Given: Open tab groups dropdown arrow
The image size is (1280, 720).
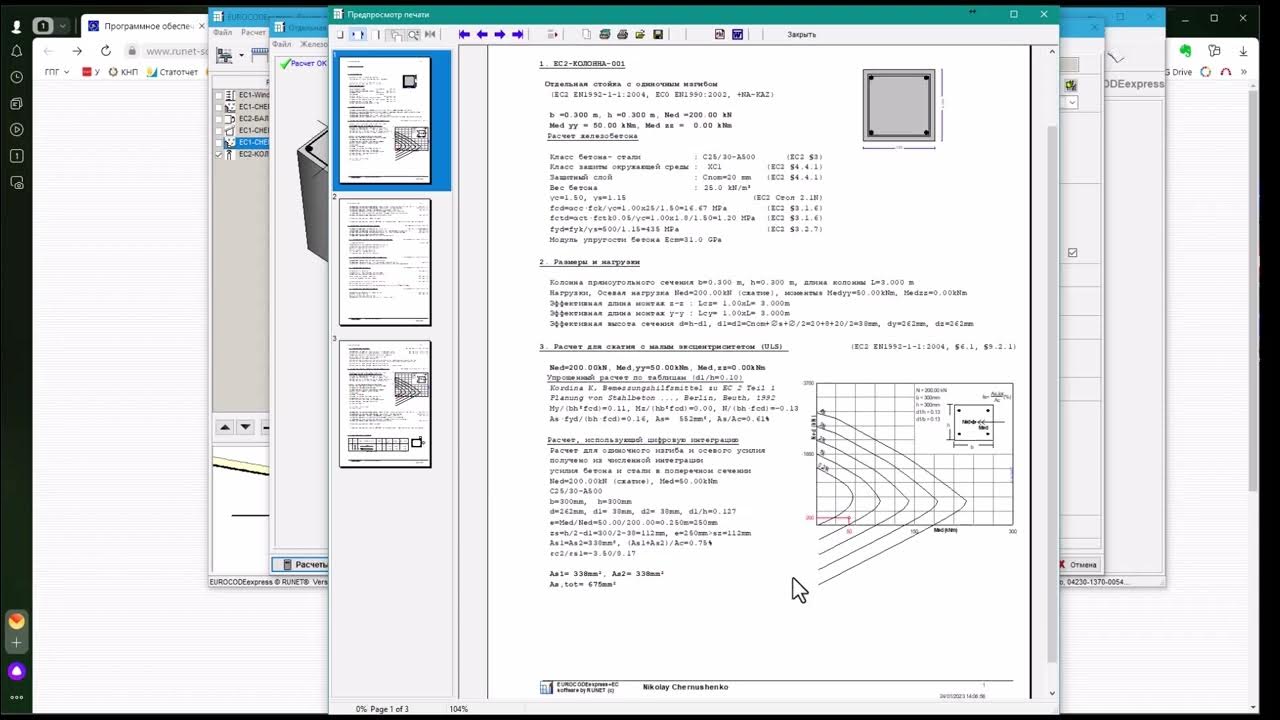Looking at the screenshot, I should pos(62,26).
